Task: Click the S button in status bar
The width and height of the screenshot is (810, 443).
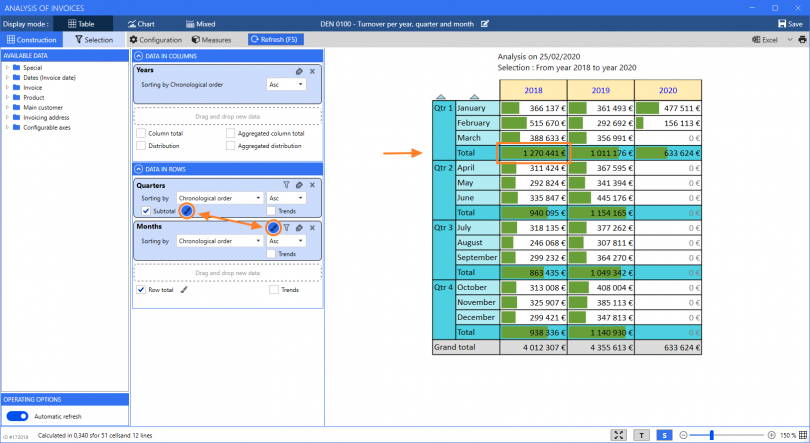Action: pos(664,435)
